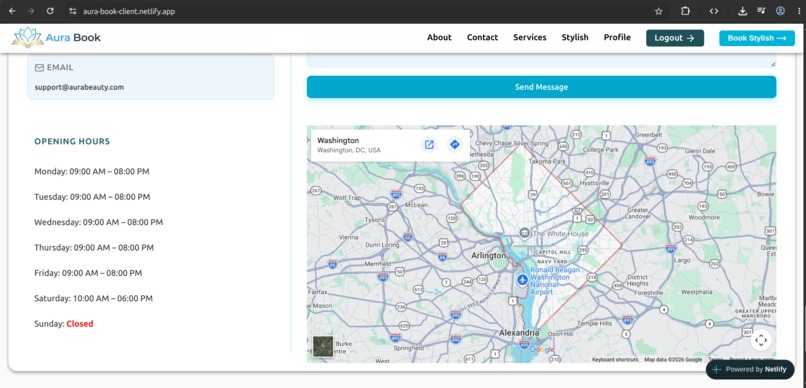Open the browser three-dot menu
This screenshot has height=388, width=806.
point(799,11)
